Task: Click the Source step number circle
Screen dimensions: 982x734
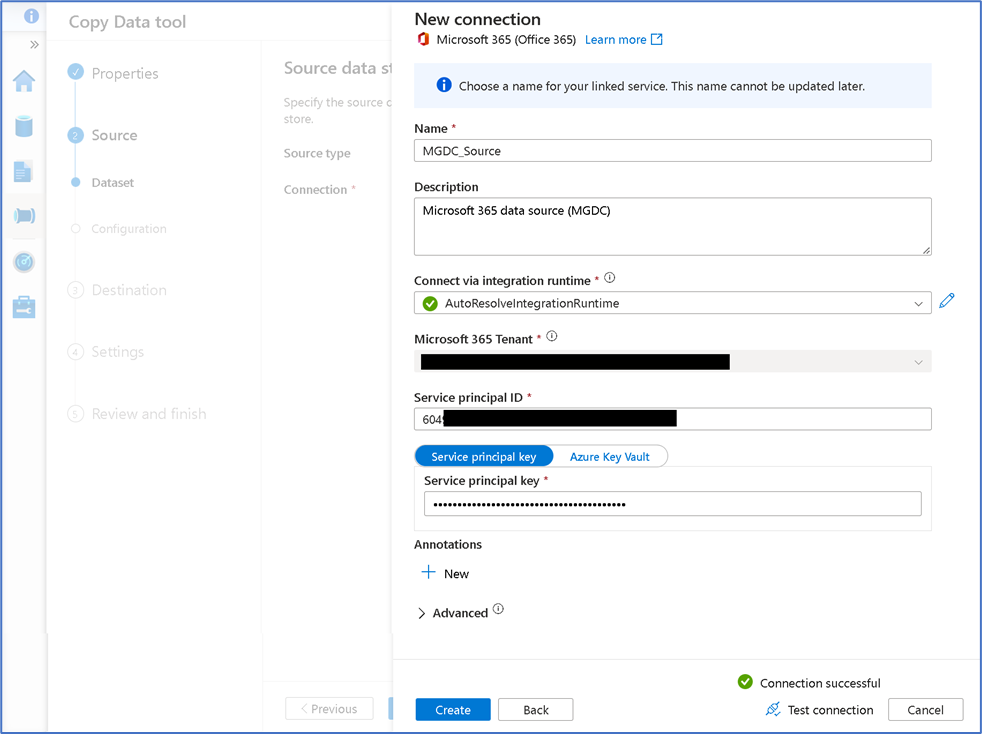Action: (x=76, y=135)
